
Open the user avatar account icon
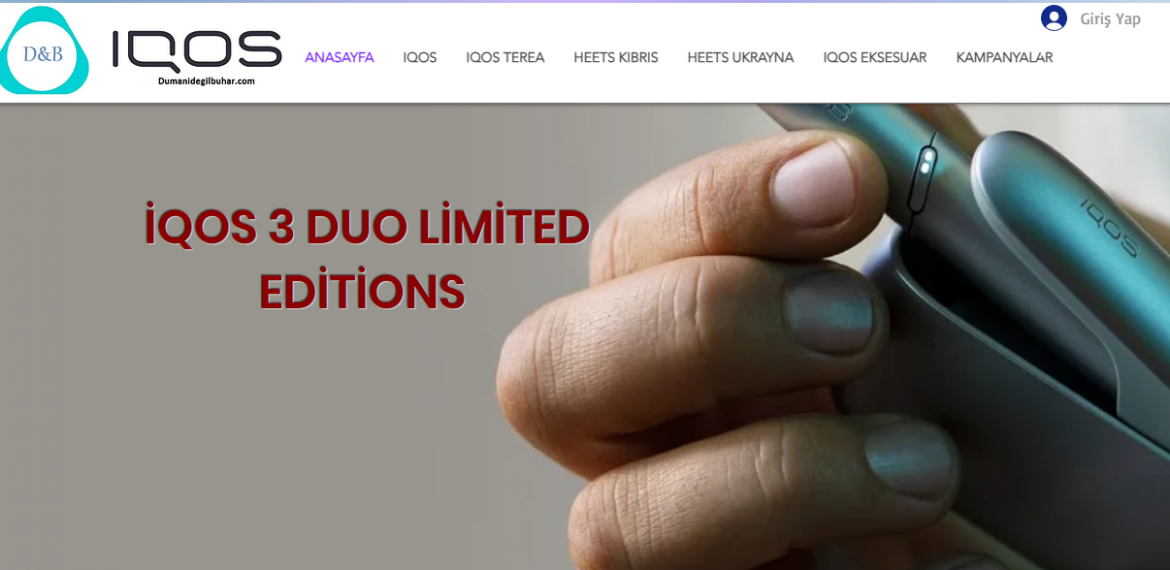pyautogui.click(x=1054, y=18)
